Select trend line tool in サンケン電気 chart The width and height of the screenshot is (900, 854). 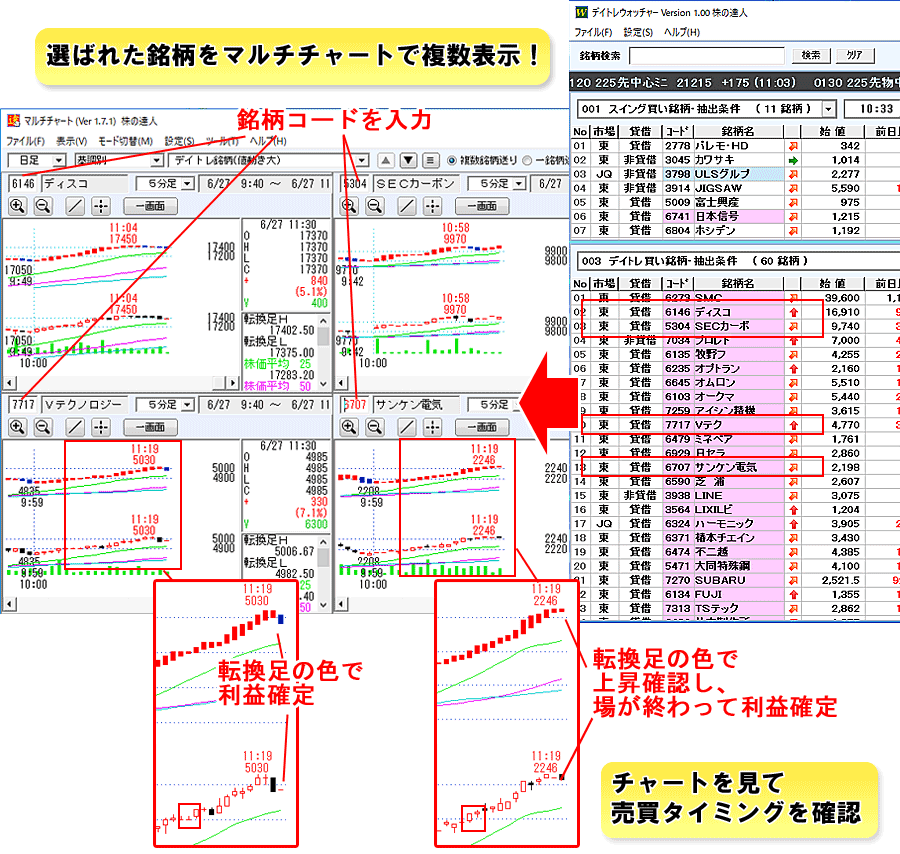pos(406,427)
